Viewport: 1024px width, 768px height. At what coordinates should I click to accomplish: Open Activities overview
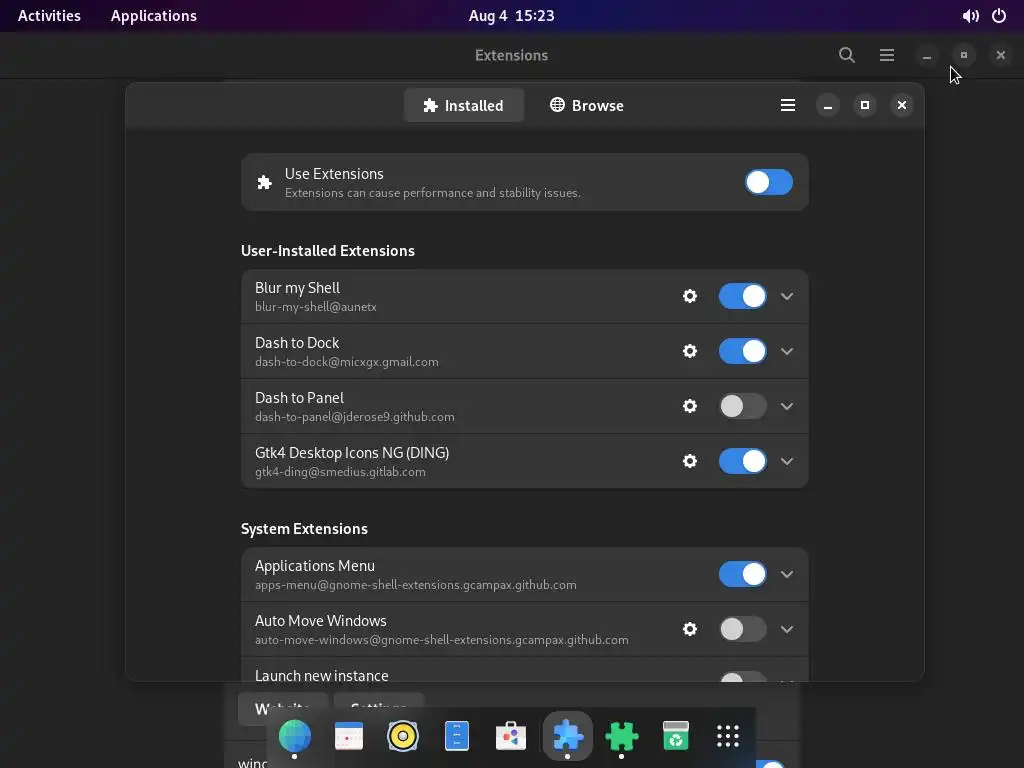[49, 16]
